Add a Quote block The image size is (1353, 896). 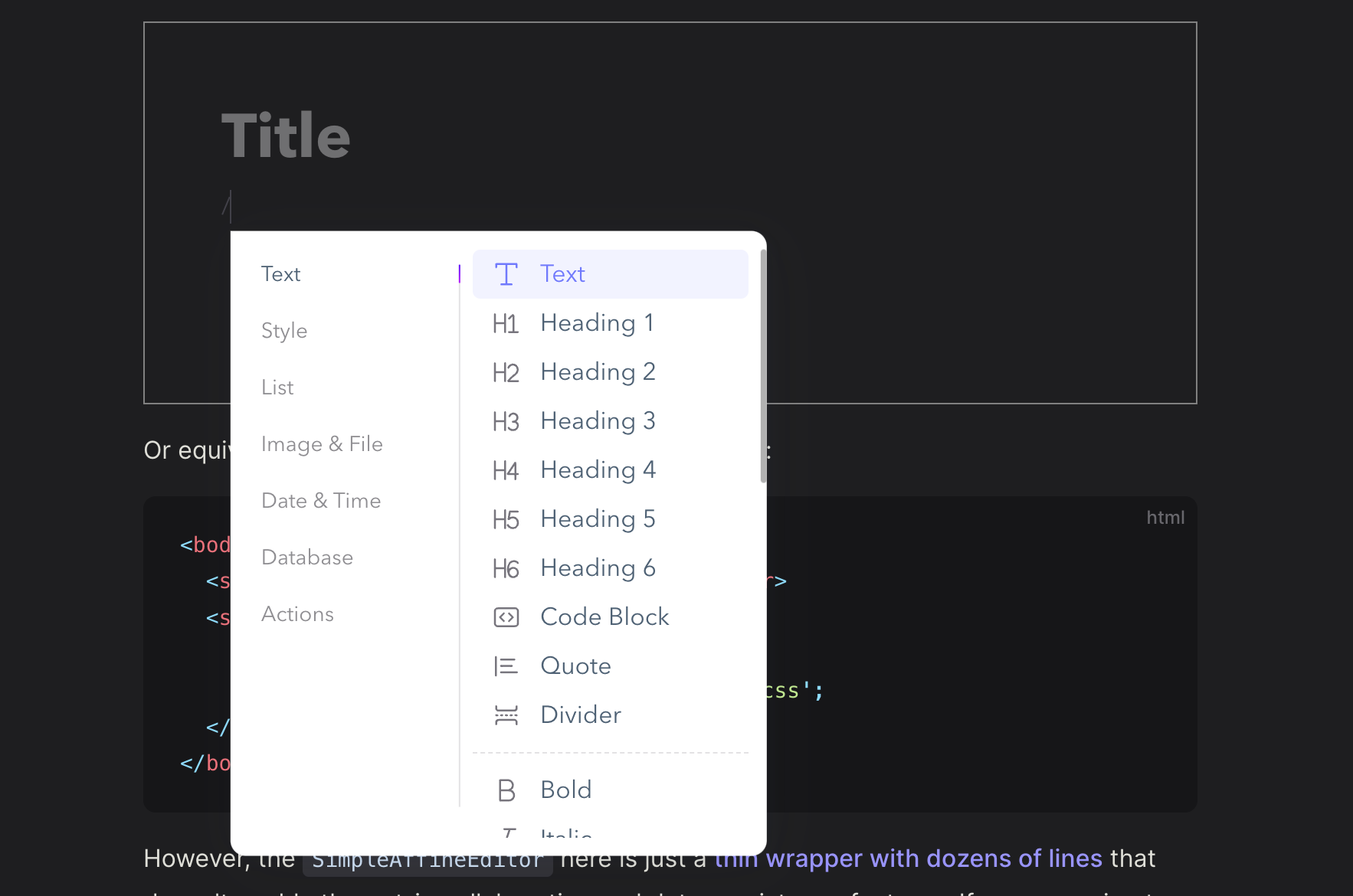tap(576, 665)
